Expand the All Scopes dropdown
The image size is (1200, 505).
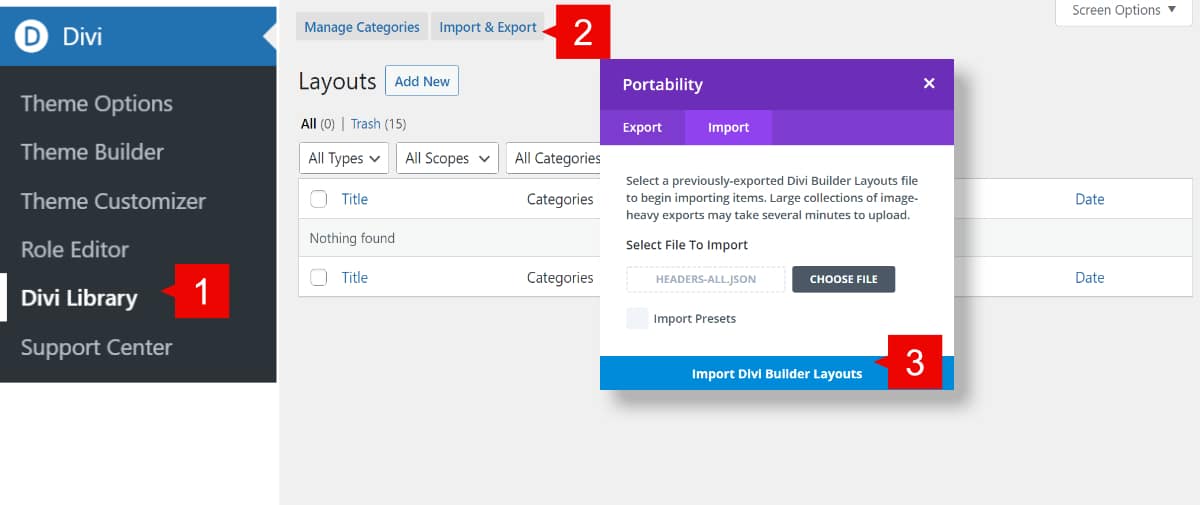[447, 158]
